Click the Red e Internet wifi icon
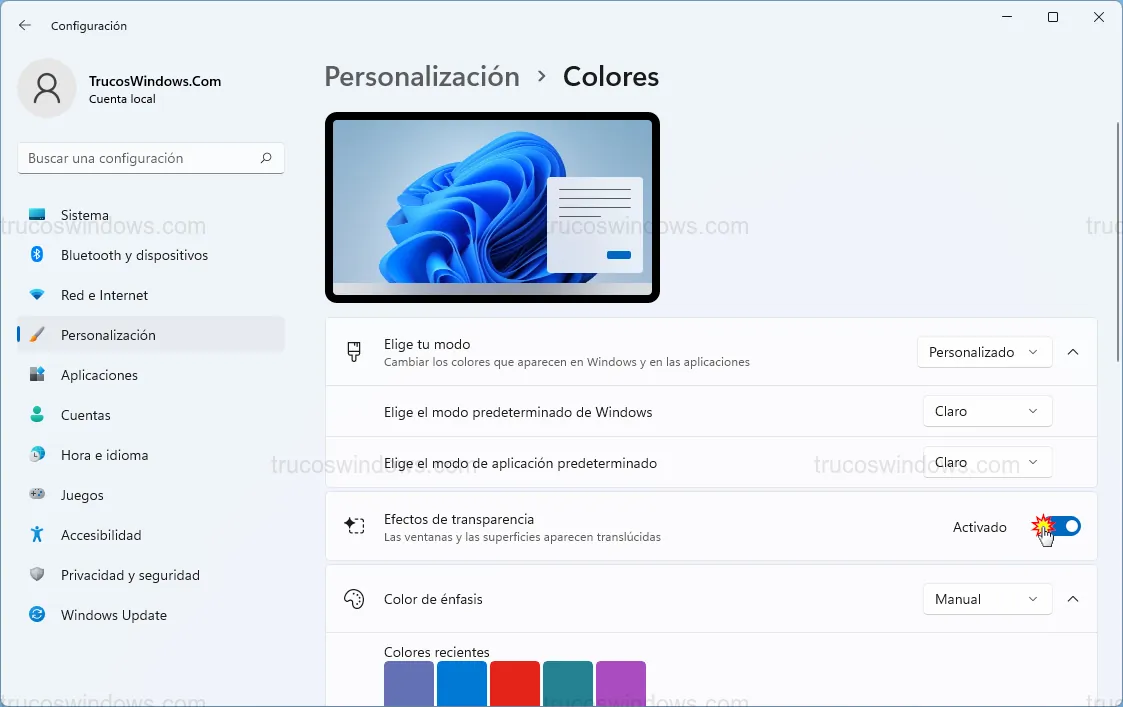The width and height of the screenshot is (1123, 707). (37, 295)
